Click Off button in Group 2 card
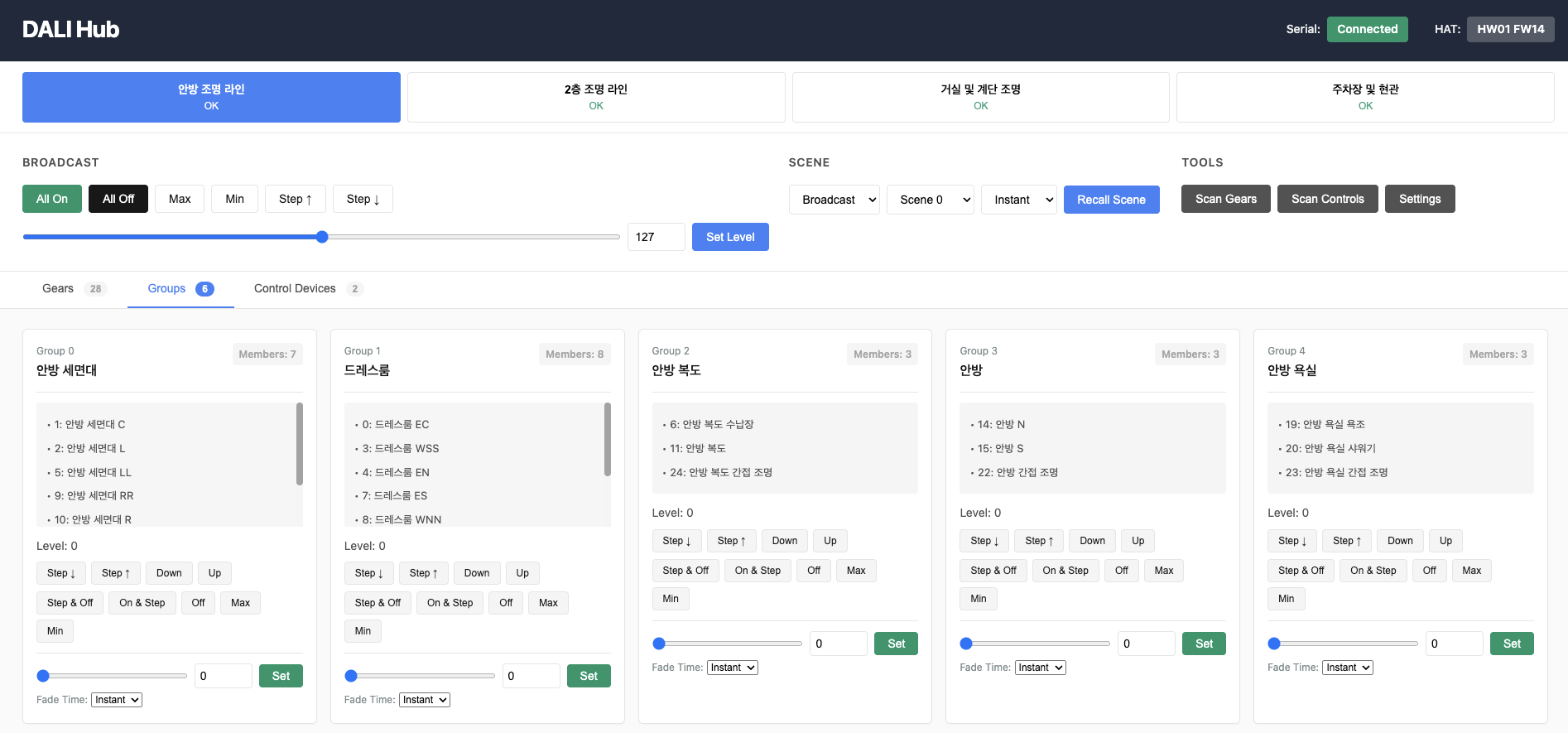Image resolution: width=1568 pixels, height=733 pixels. (x=814, y=571)
